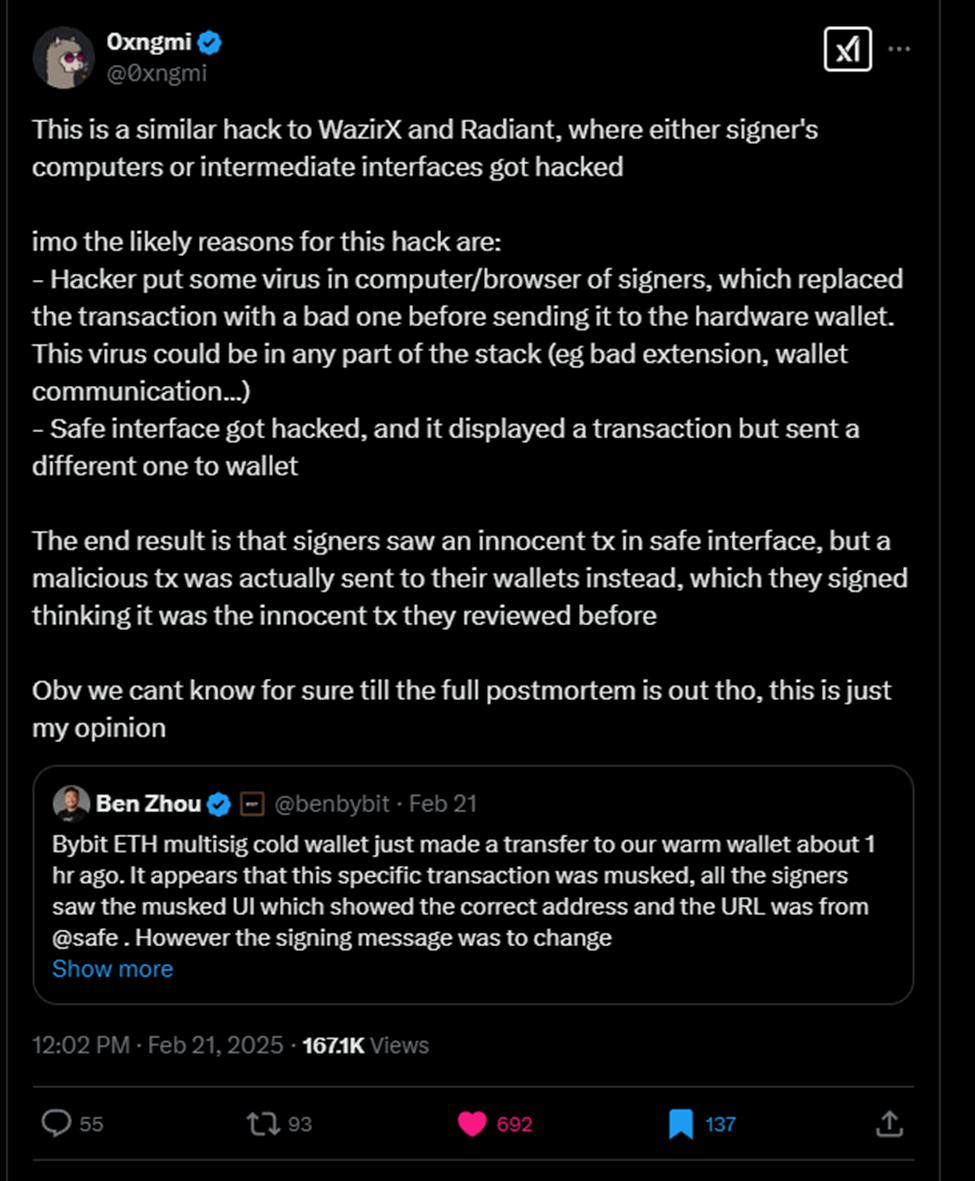This screenshot has height=1181, width=975.
Task: Expand Show more in the quoted tweet
Action: pos(112,968)
